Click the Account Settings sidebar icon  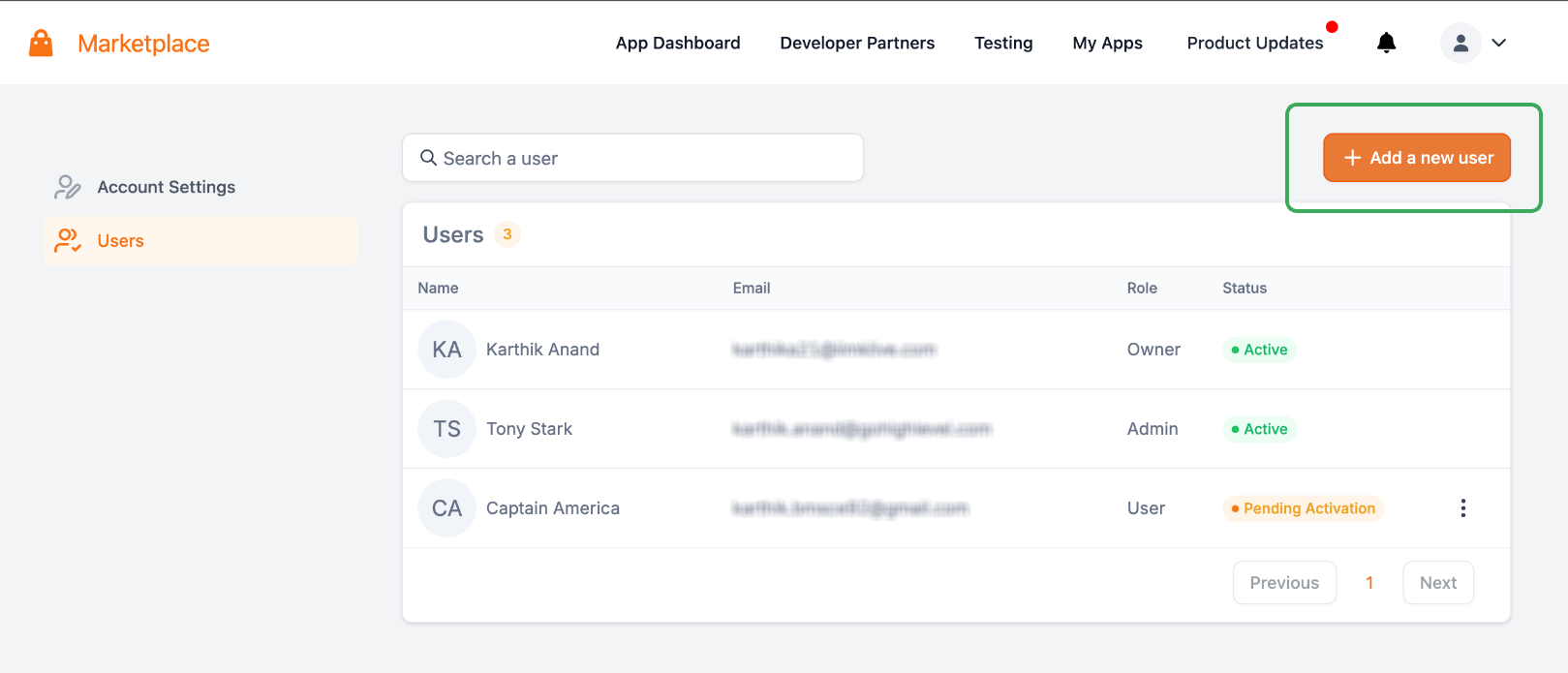67,187
